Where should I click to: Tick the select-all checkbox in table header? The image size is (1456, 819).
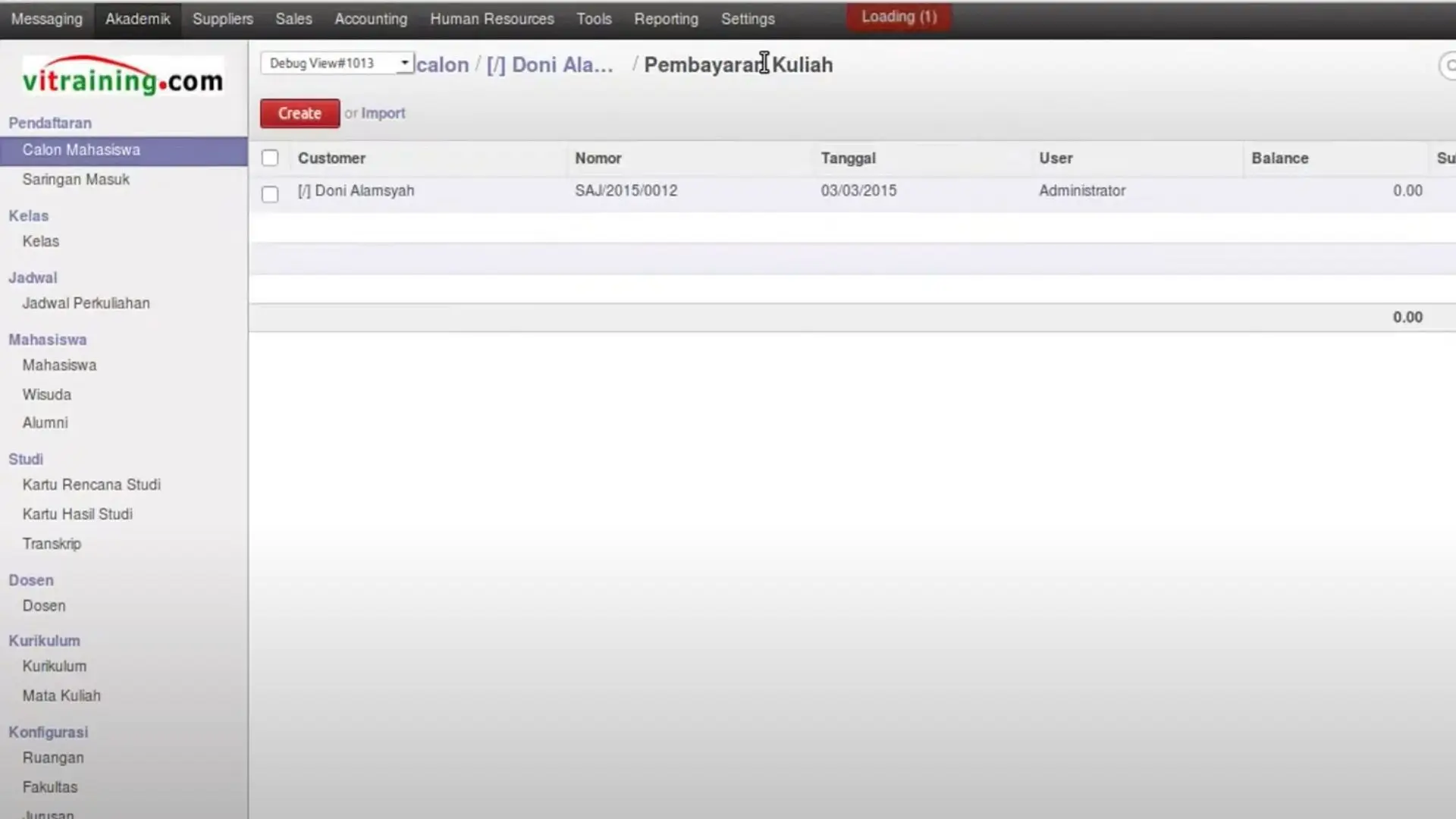coord(270,158)
